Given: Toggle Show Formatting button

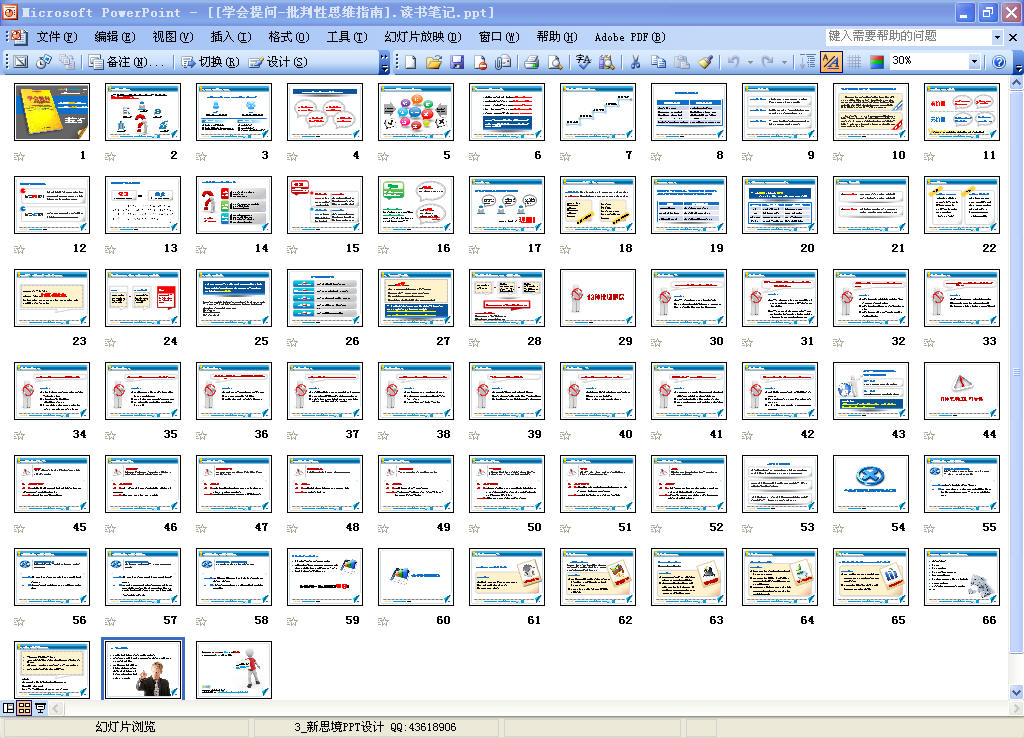Looking at the screenshot, I should coord(831,61).
